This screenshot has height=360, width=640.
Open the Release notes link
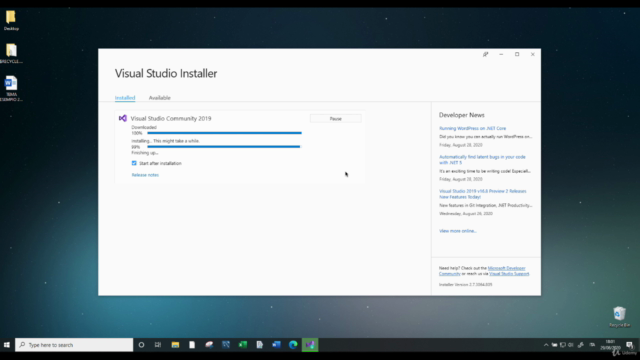(x=145, y=175)
